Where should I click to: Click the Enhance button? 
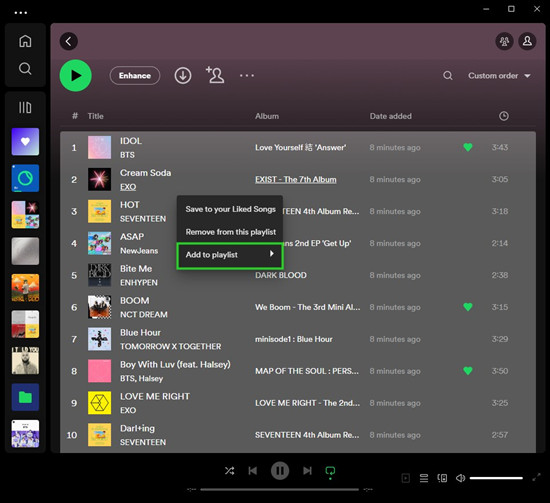135,76
